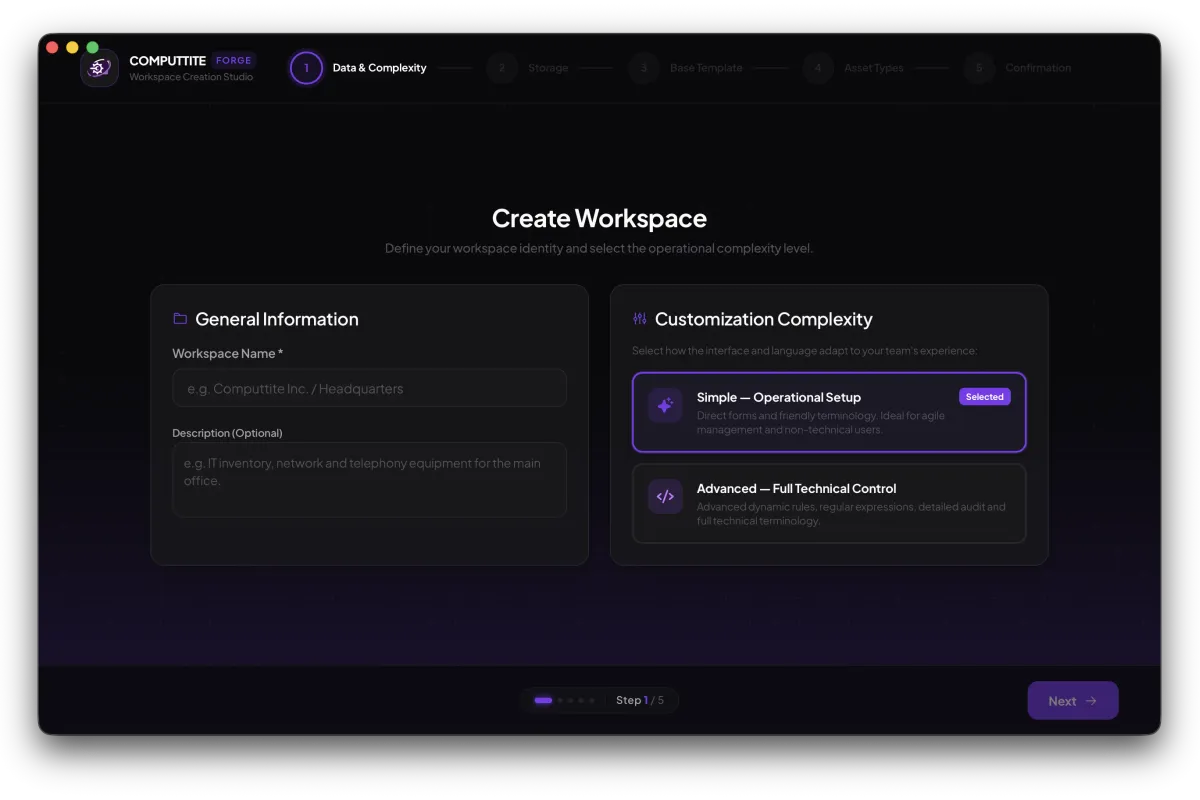Click the FORGE badge in the header

click(234, 60)
